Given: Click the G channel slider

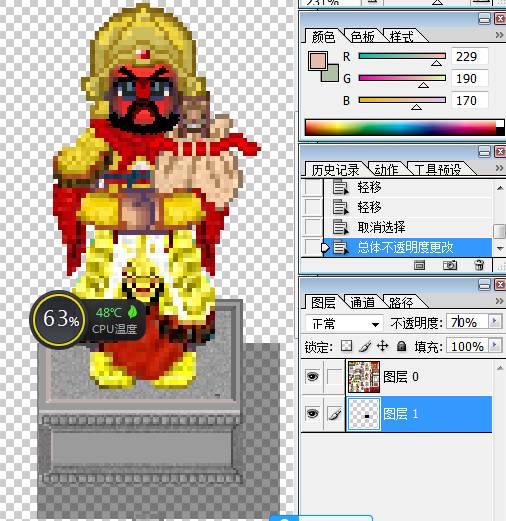Looking at the screenshot, I should pos(402,78).
